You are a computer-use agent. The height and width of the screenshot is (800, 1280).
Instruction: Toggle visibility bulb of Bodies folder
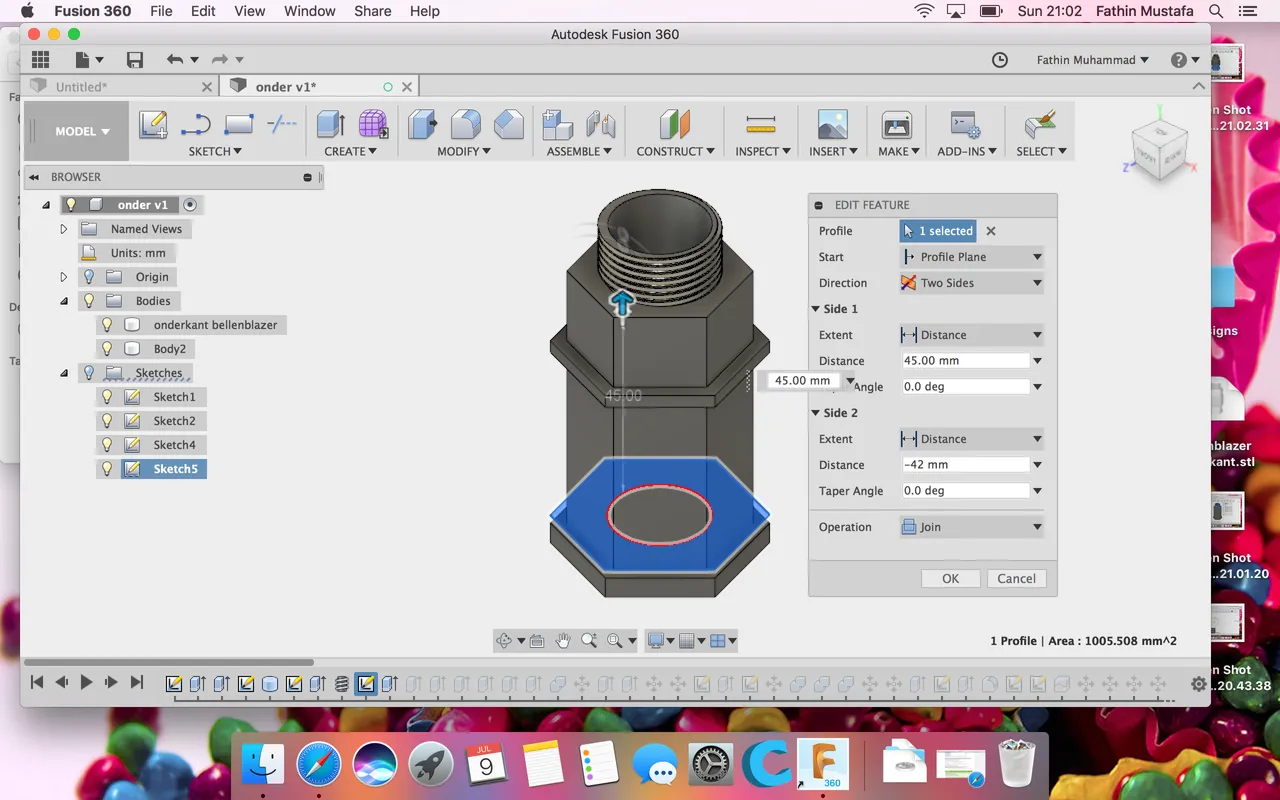[x=89, y=301]
